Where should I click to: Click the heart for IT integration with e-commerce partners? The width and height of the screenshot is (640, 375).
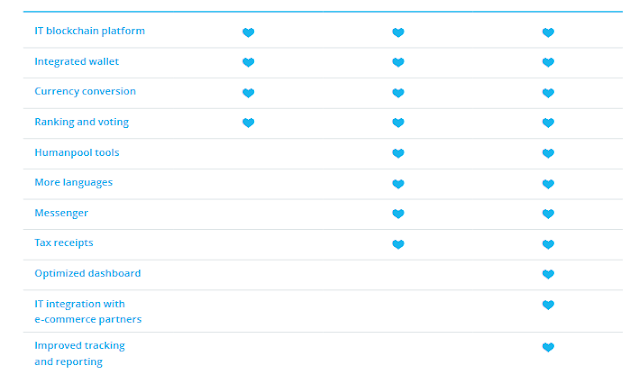[x=548, y=304]
